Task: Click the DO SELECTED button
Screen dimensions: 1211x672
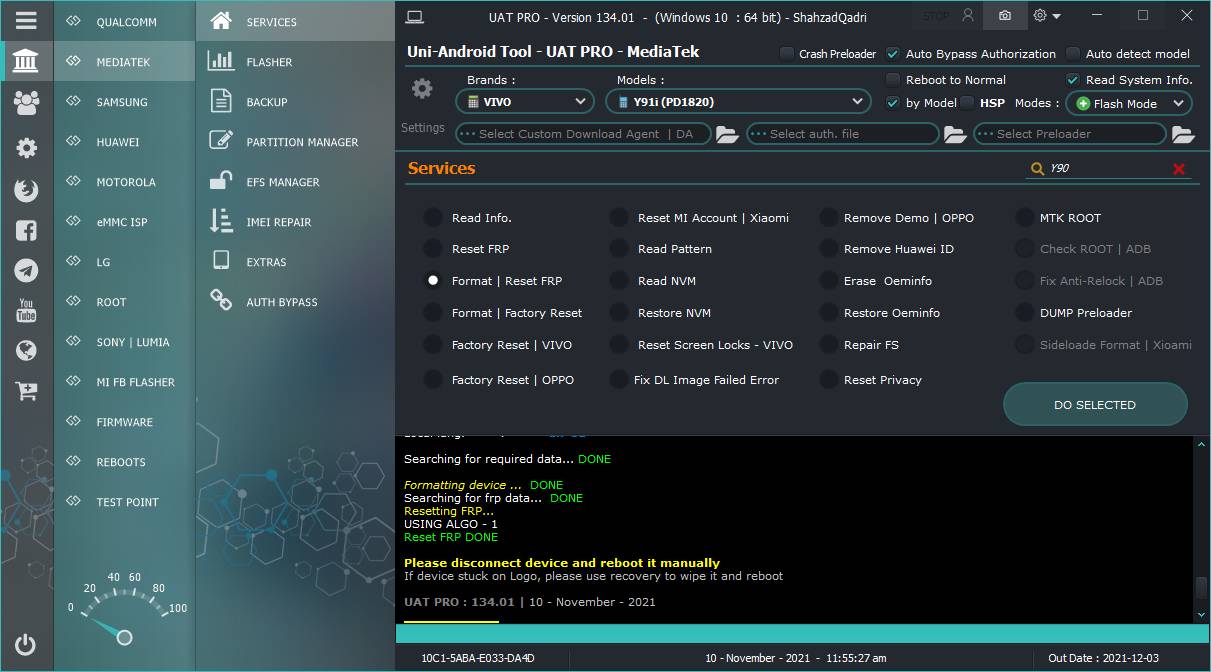Action: (x=1095, y=405)
